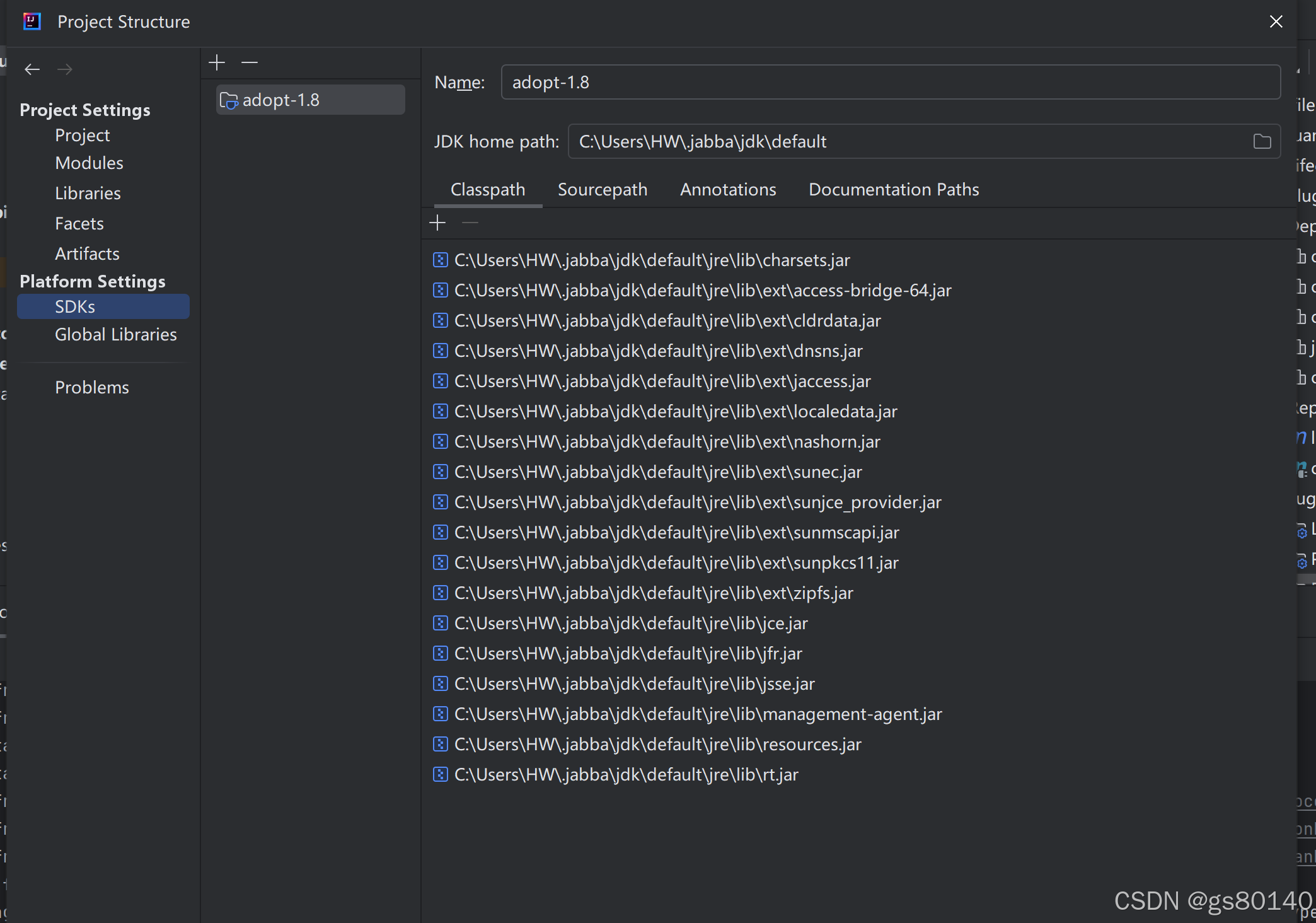Click the IntelliJ logo in the title bar

point(32,21)
